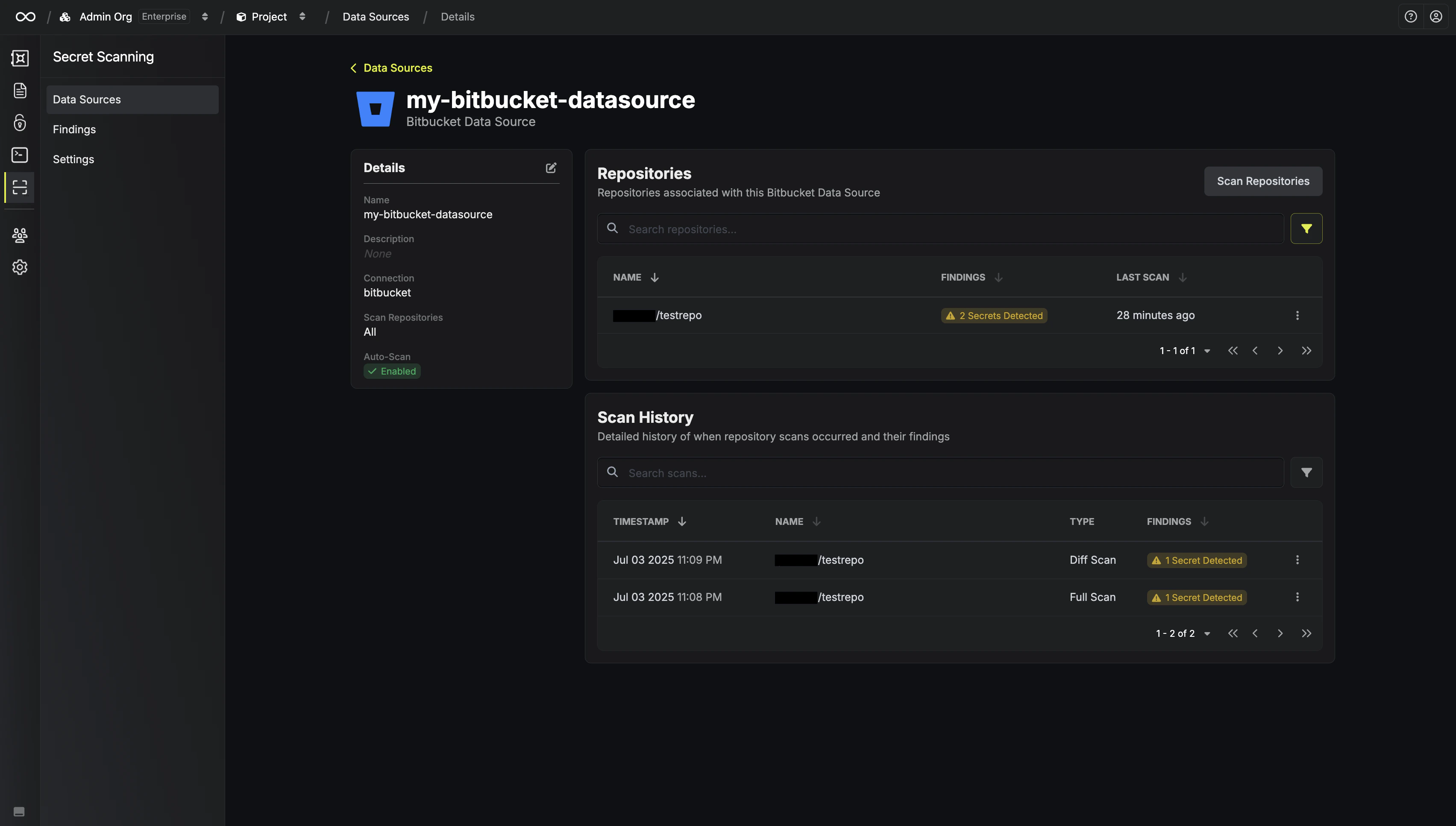Click the 'Full Scan' type cell
This screenshot has height=826, width=1456.
pos(1092,597)
